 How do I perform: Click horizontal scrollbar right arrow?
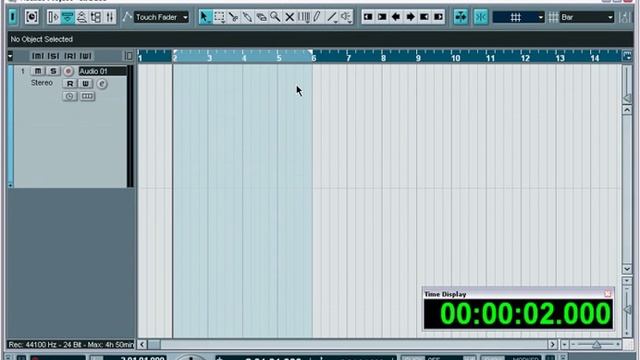pos(553,344)
